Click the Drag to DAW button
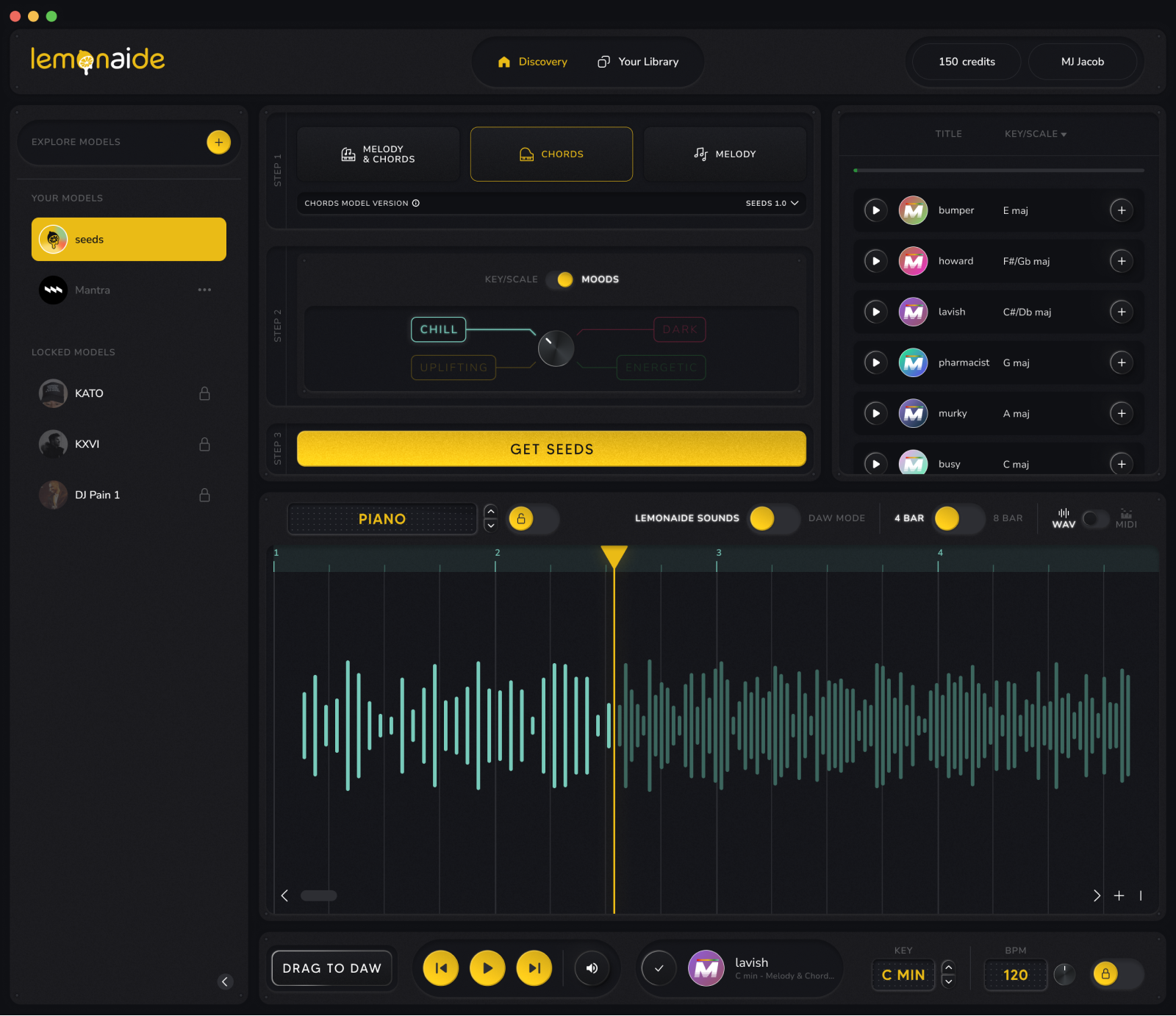This screenshot has height=1016, width=1176. 331,968
